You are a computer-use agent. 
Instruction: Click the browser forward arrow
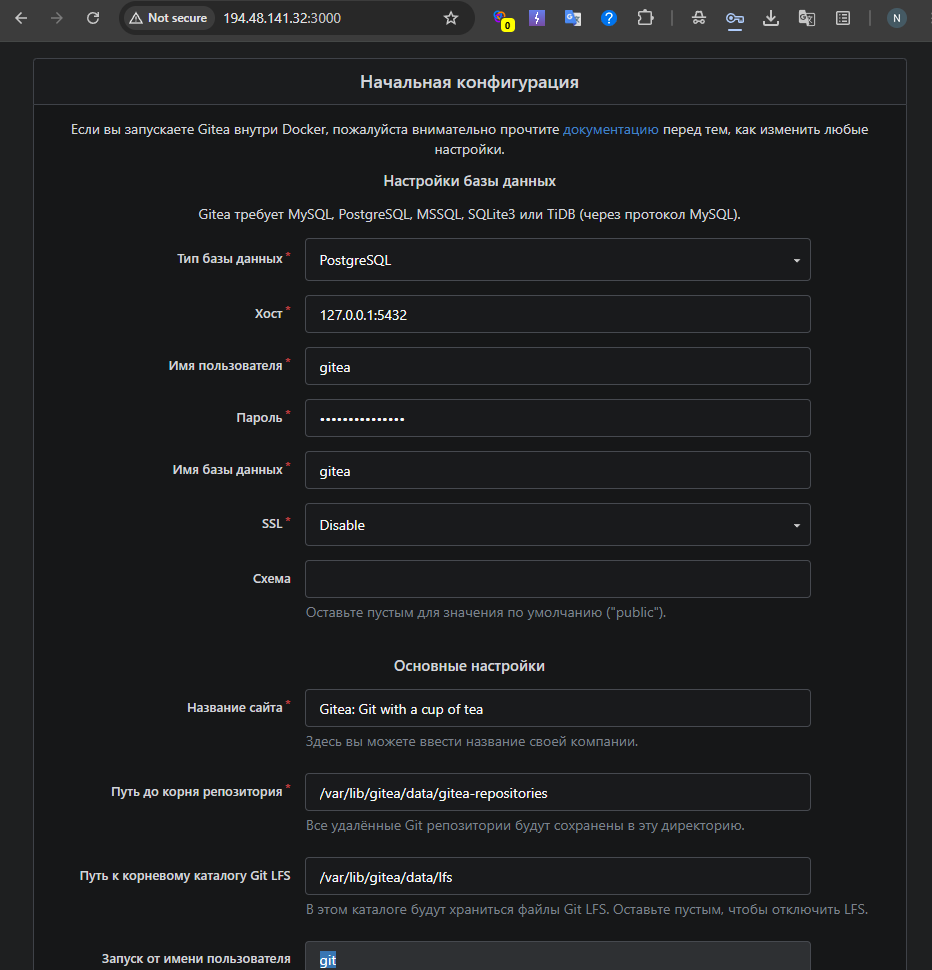pyautogui.click(x=57, y=19)
